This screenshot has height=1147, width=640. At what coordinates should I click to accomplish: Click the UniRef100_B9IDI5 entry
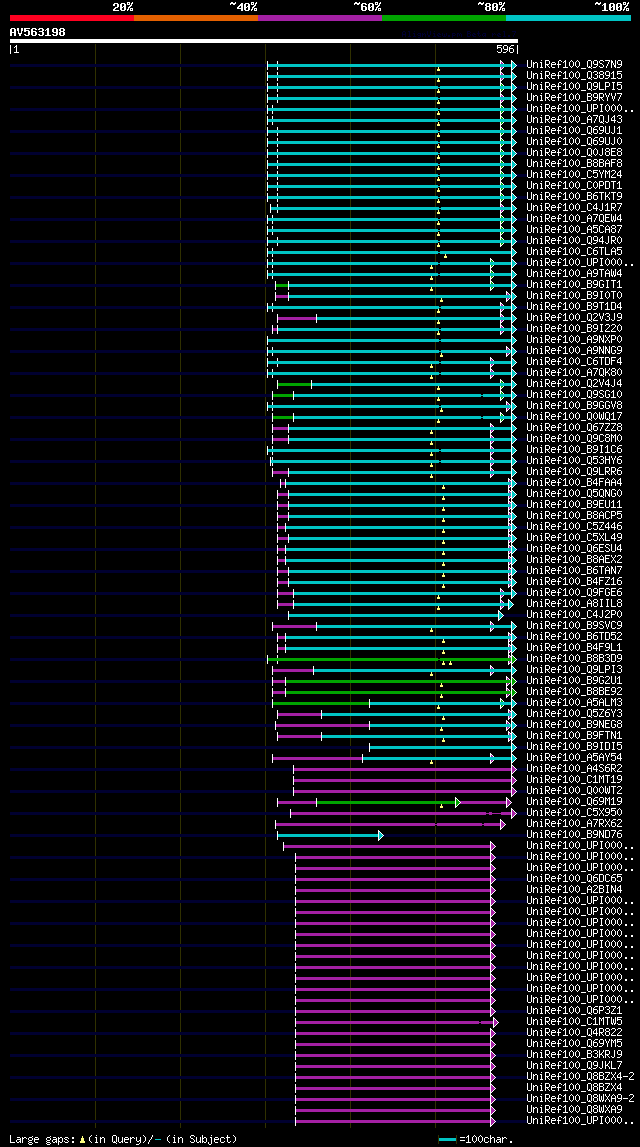(x=574, y=746)
